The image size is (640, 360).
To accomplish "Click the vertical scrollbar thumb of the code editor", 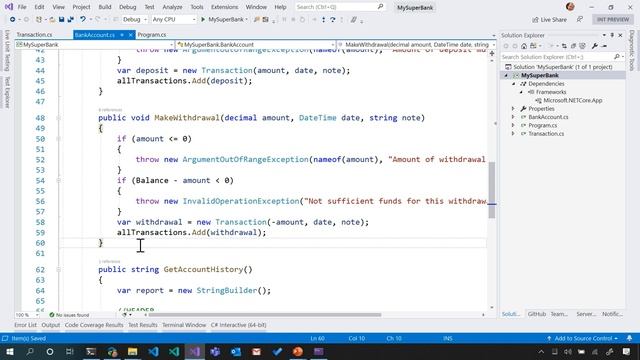I will pos(491,190).
